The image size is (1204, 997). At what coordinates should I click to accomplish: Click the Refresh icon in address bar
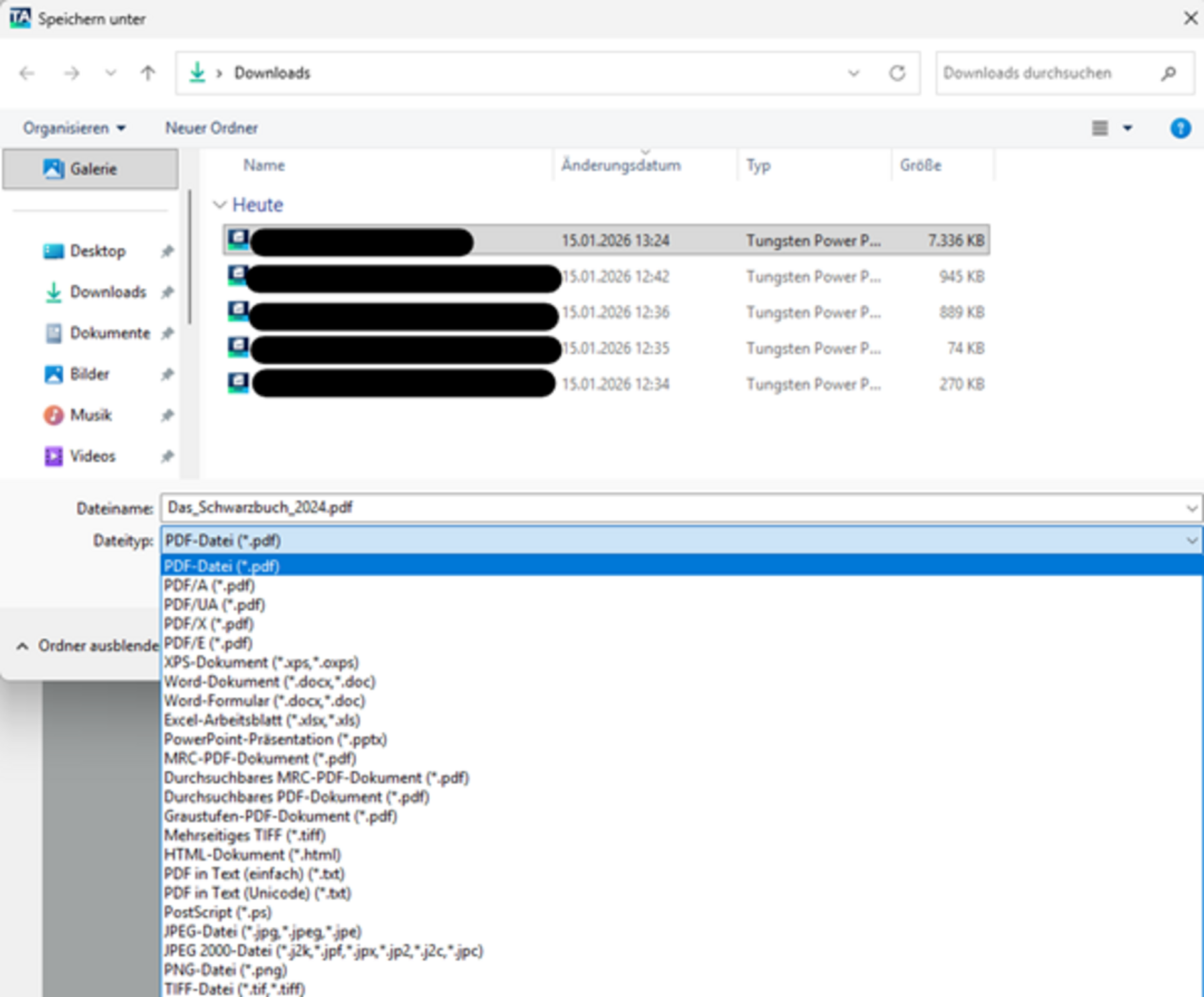pyautogui.click(x=897, y=73)
